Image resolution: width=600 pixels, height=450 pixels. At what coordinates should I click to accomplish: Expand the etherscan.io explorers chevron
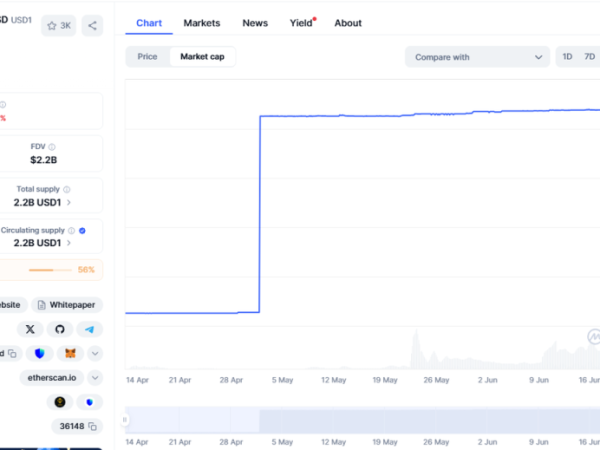coord(95,378)
